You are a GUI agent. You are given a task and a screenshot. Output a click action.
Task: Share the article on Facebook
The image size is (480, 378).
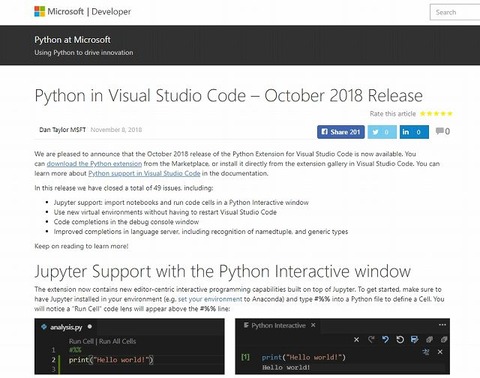coord(341,132)
